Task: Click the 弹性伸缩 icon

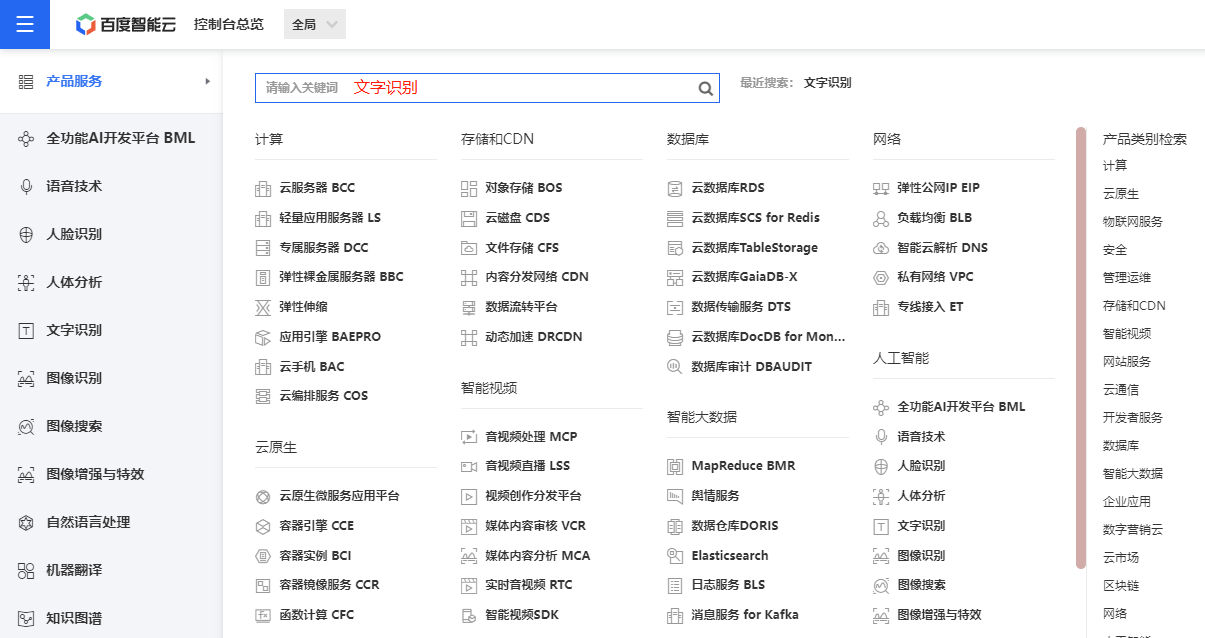Action: [263, 307]
